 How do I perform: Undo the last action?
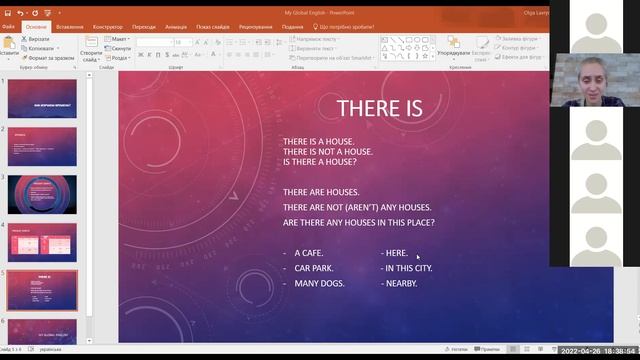[19, 13]
